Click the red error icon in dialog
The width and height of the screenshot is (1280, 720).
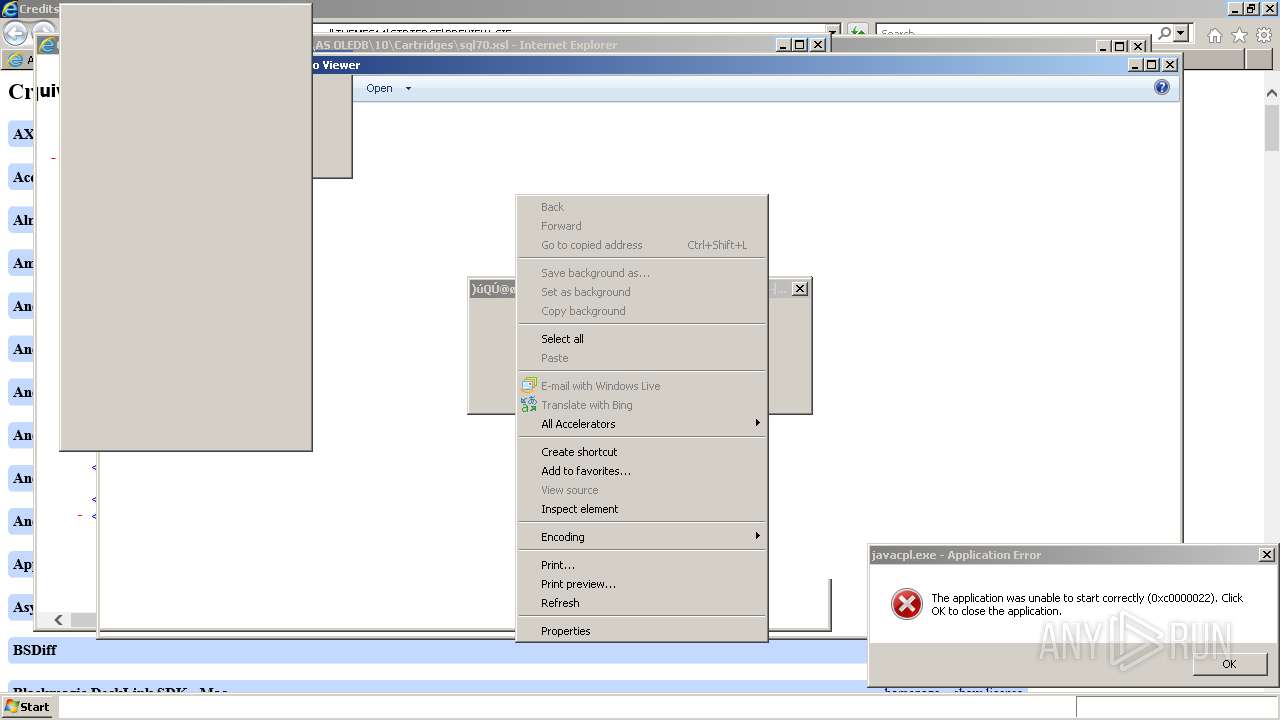tap(906, 604)
